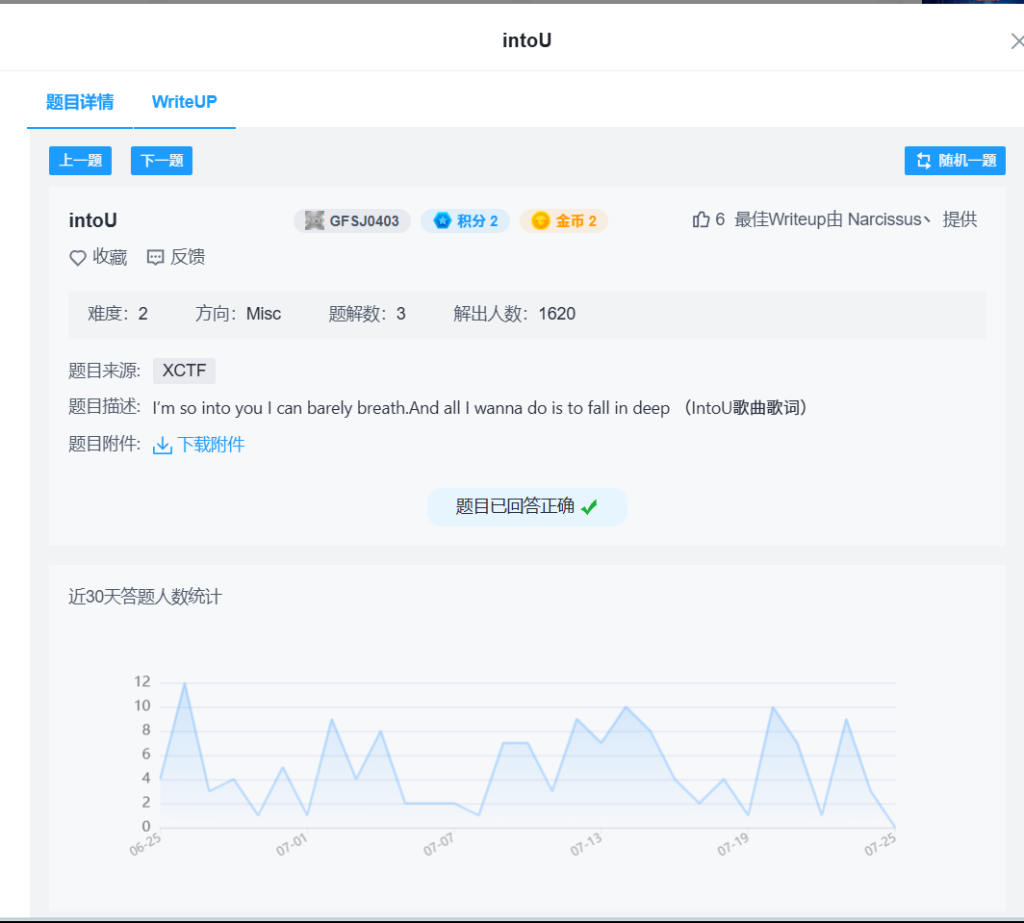Viewport: 1024px width, 923px height.
Task: Click the 积分 2 points badge
Action: (x=466, y=221)
